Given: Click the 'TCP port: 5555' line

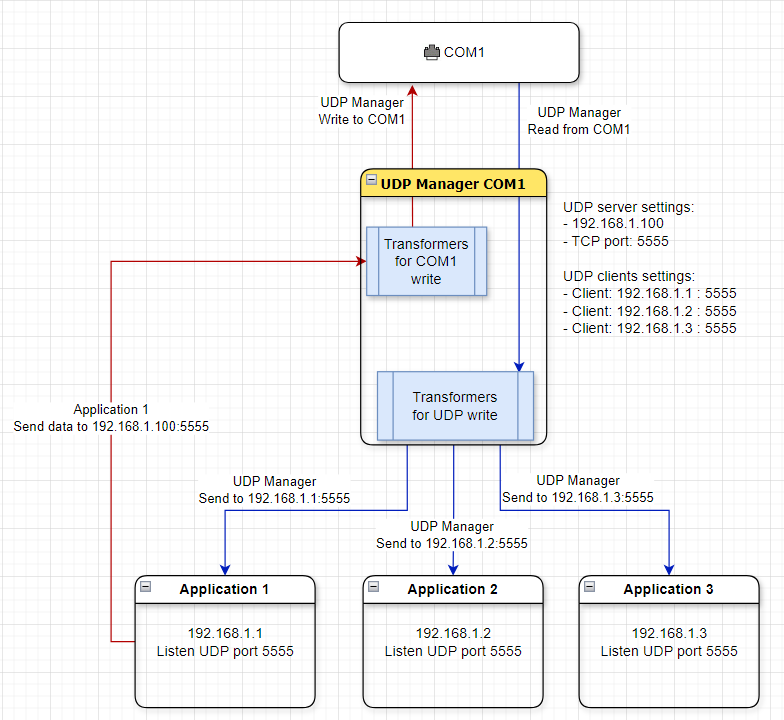Looking at the screenshot, I should pos(616,241).
